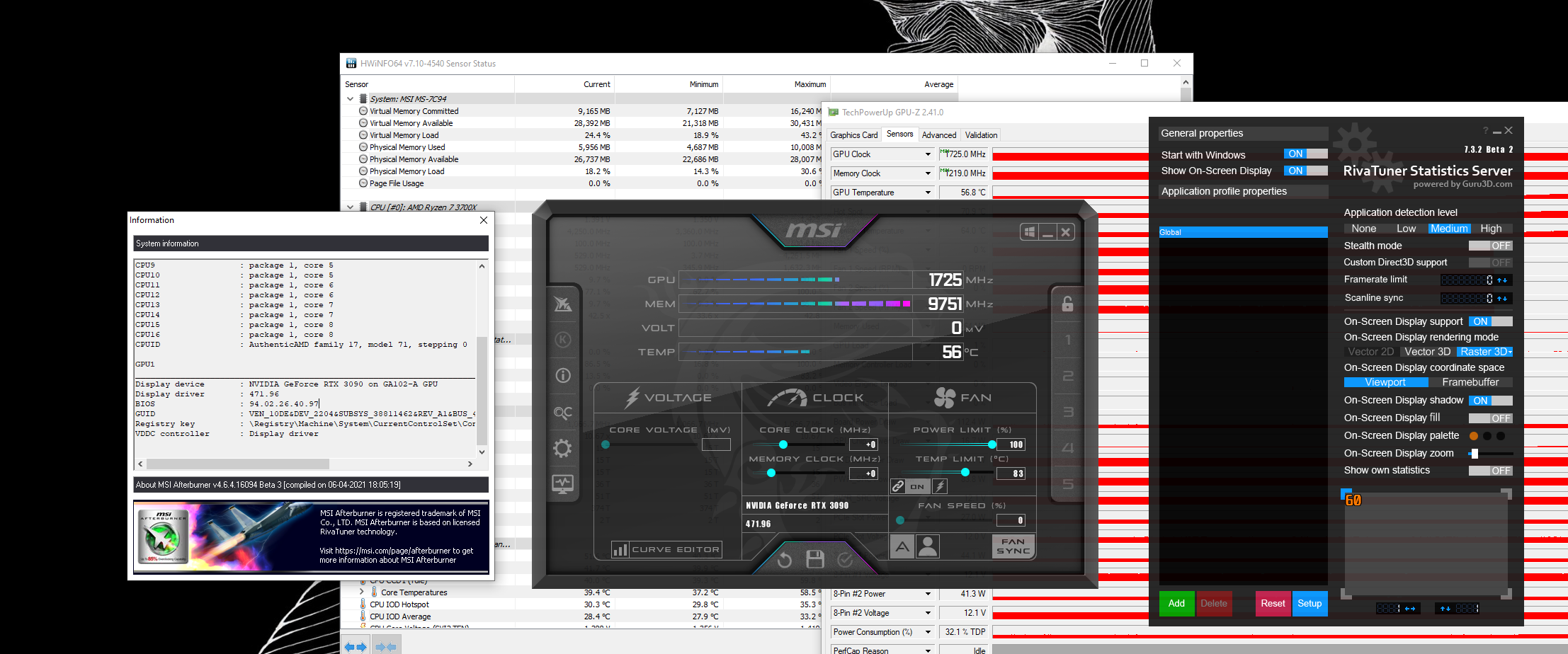Click Power Limit slider handle

coord(992,444)
